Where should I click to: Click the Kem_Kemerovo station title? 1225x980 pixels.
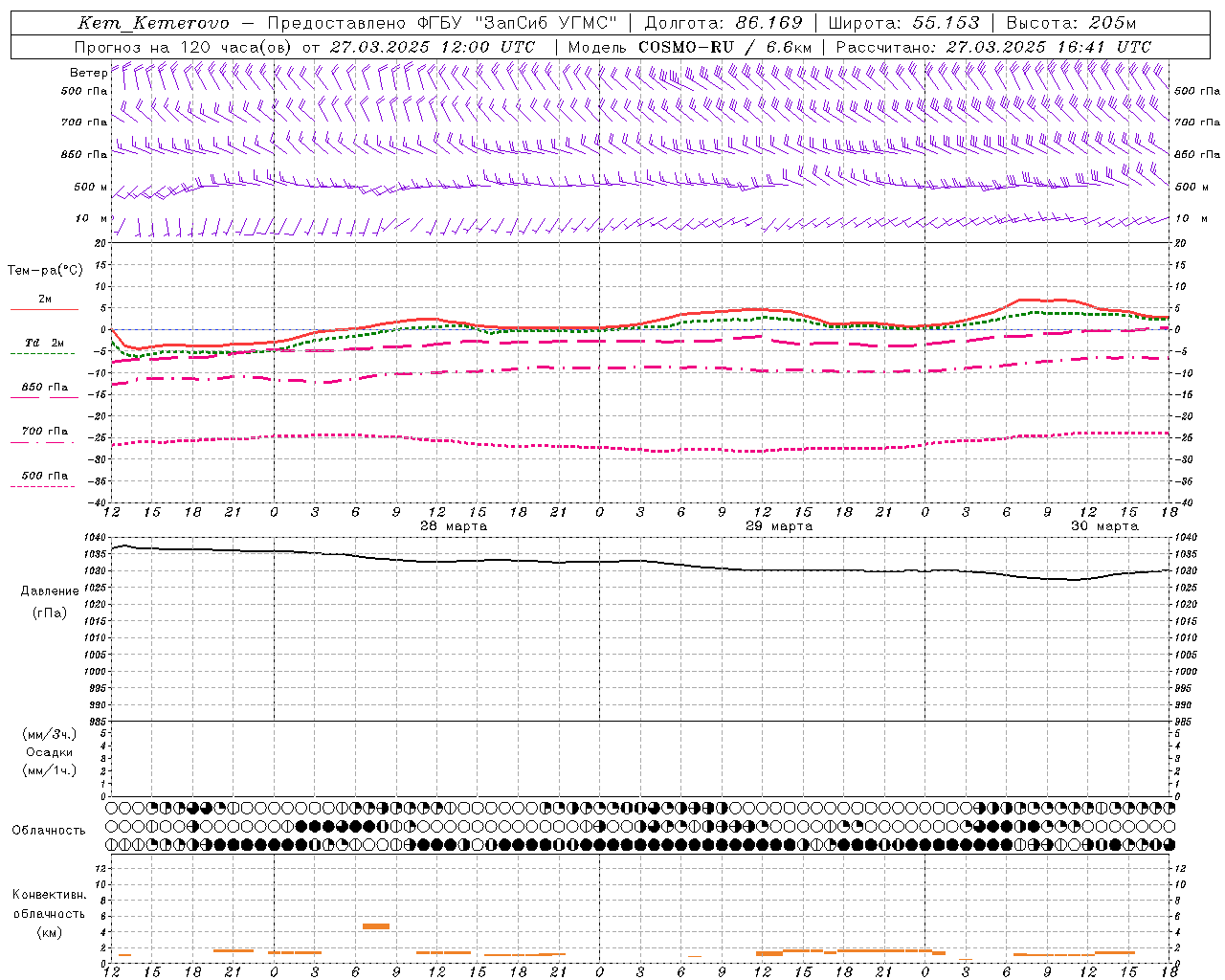tap(154, 23)
